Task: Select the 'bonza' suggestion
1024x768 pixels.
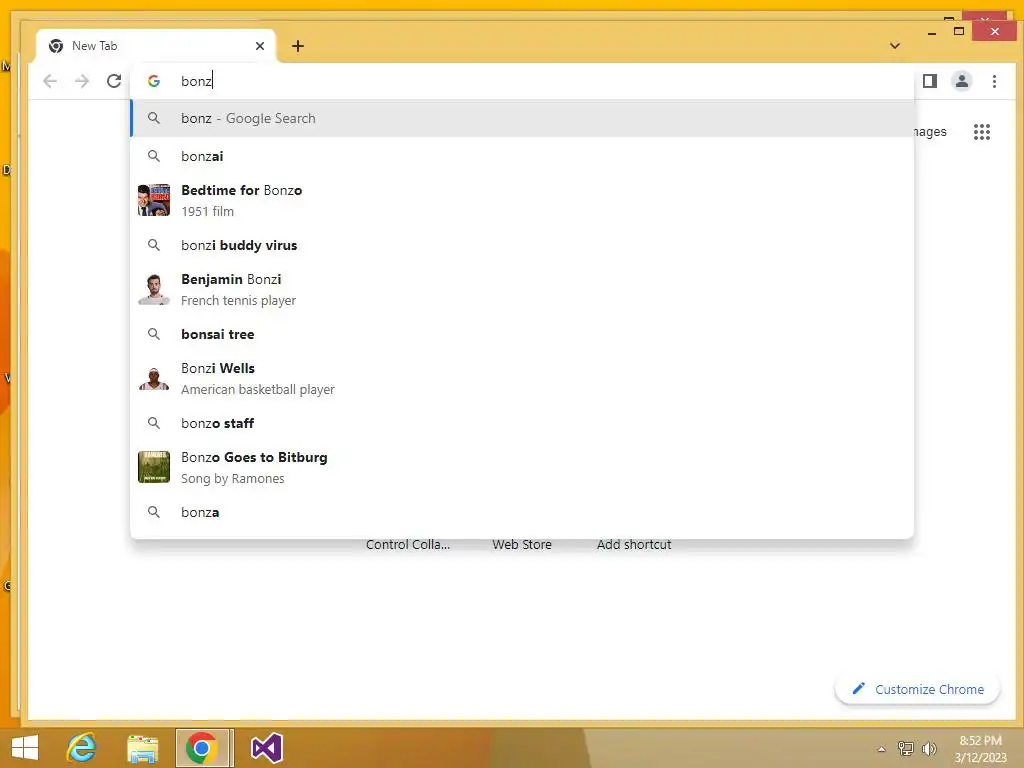Action: click(x=522, y=512)
